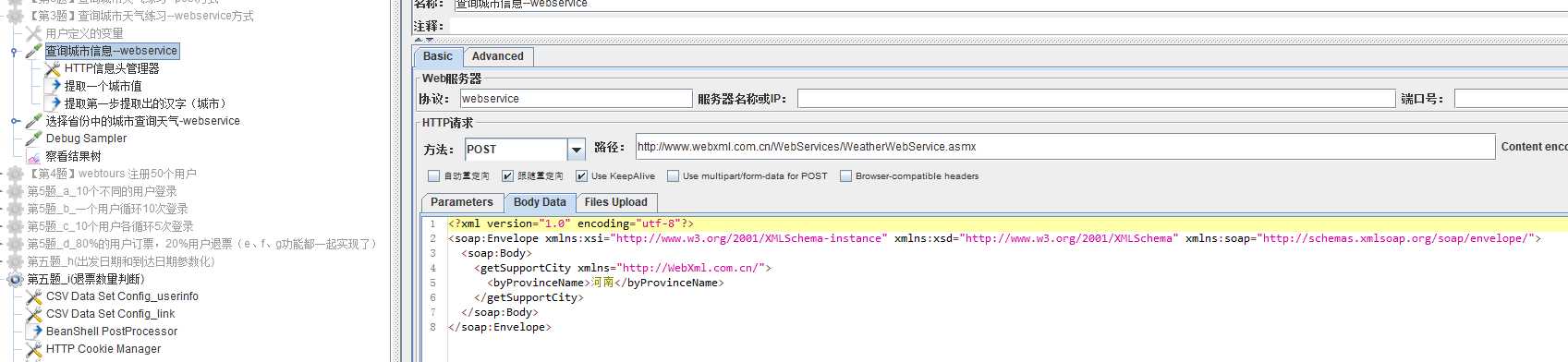Check Browser-compatible headers option
The height and width of the screenshot is (362, 1568).
(x=845, y=175)
